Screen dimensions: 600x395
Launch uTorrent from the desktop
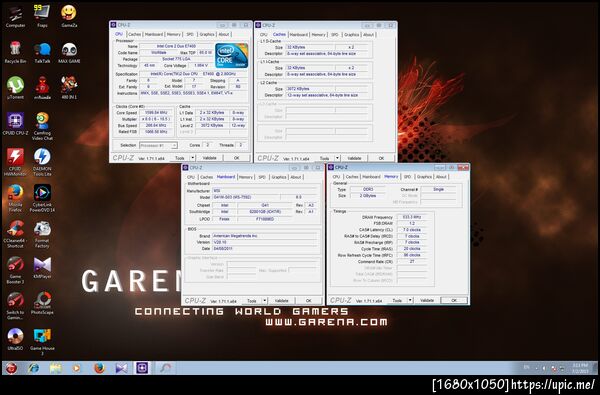[x=15, y=88]
